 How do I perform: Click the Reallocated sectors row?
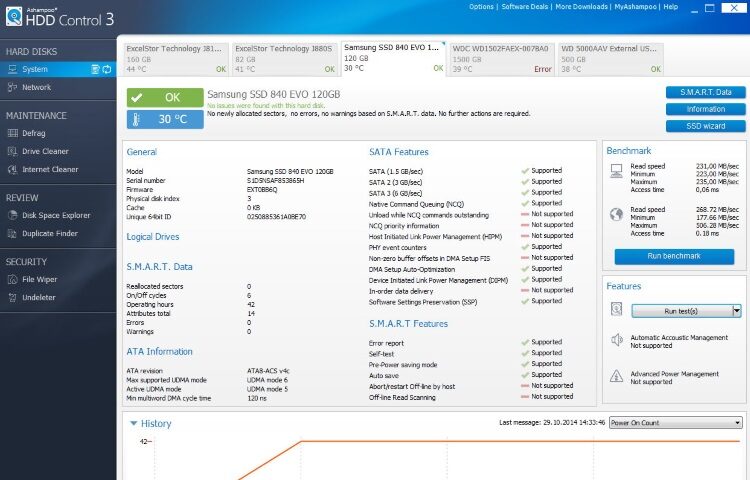[x=188, y=286]
